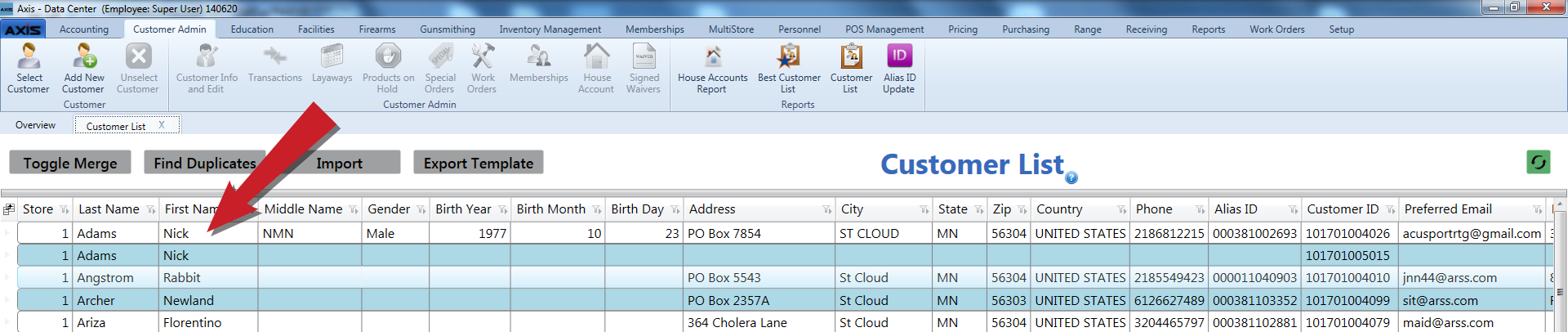Screen dimensions: 1568x332
Task: Switch to the Firearms ribbon tab
Action: tap(377, 29)
